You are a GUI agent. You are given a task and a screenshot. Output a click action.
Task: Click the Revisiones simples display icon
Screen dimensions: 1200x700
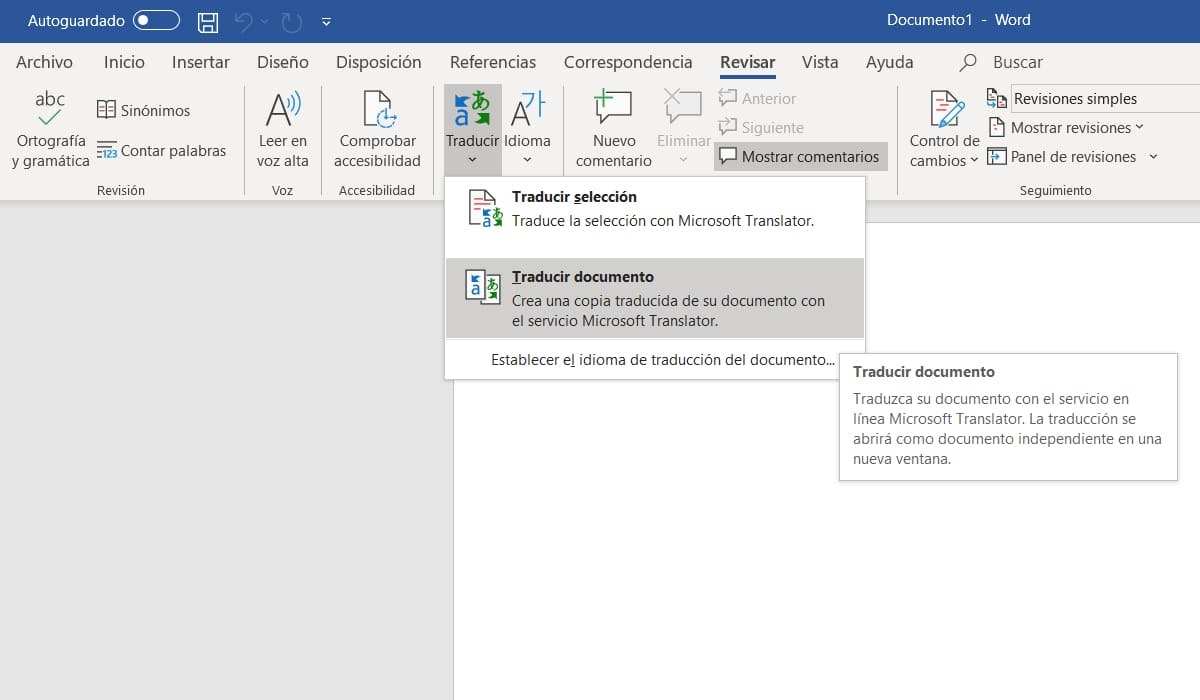point(997,98)
